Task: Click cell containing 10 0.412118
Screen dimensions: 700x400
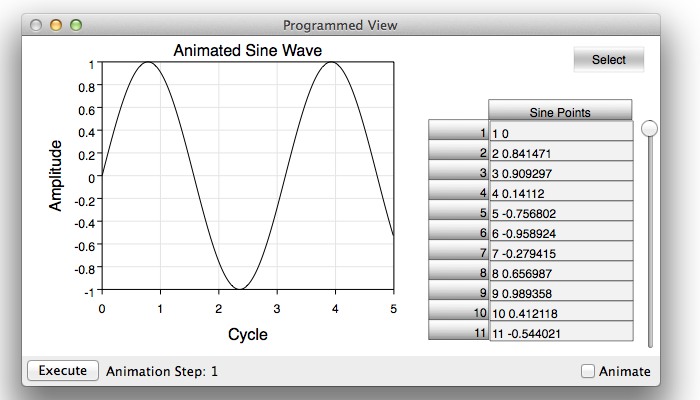Action: pyautogui.click(x=561, y=311)
